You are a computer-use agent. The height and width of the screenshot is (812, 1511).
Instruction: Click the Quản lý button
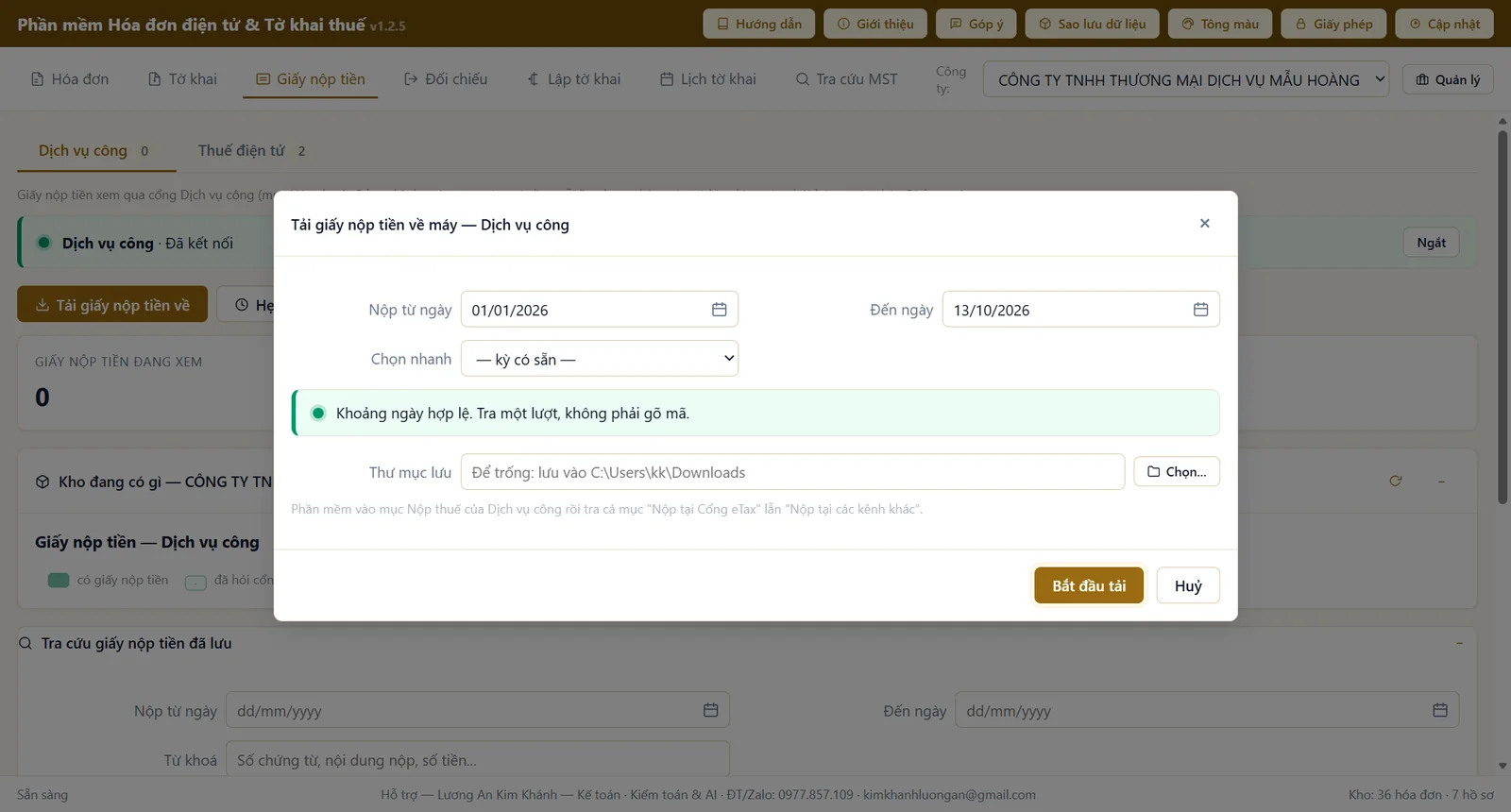1448,80
